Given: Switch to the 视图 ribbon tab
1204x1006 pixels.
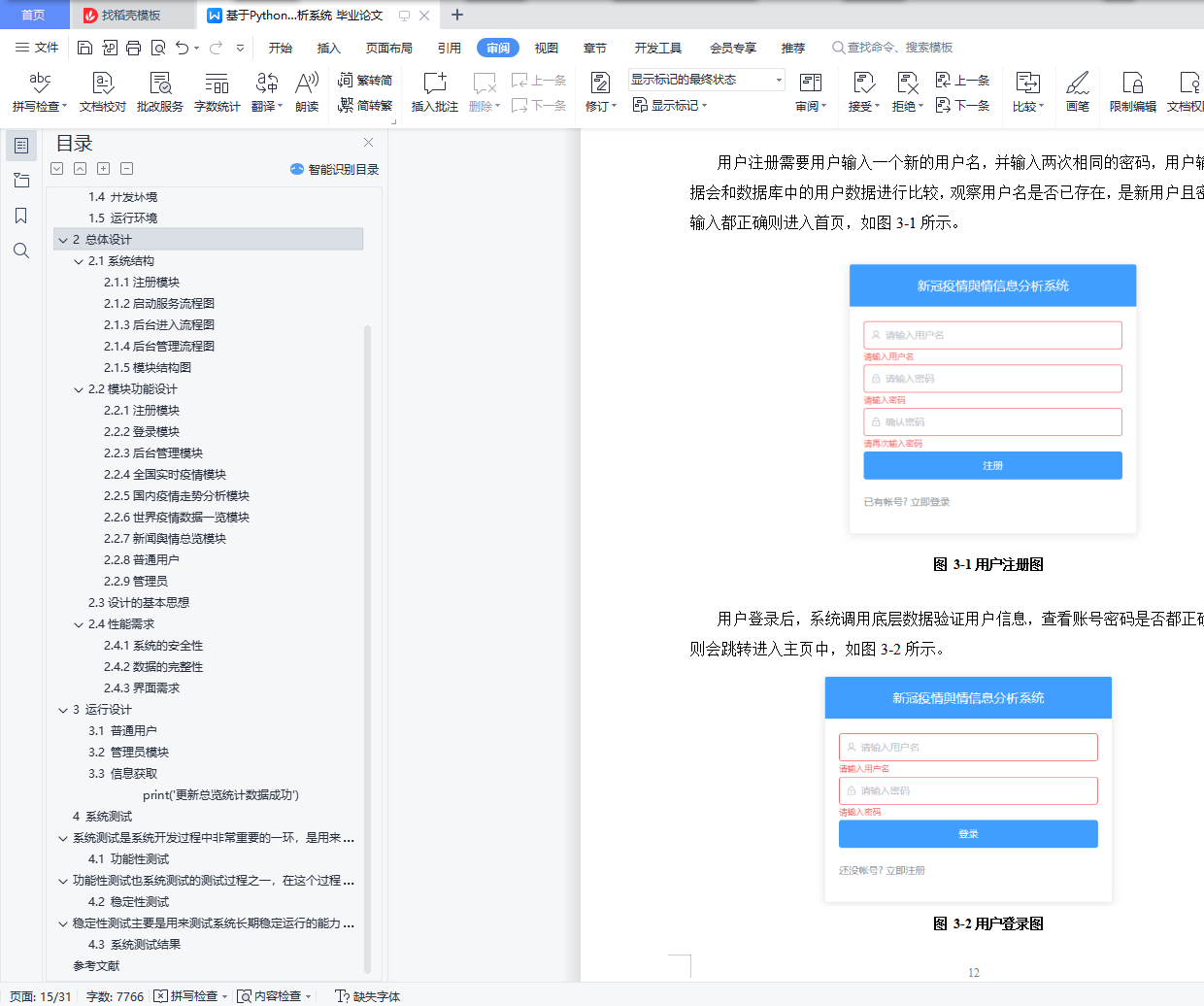Looking at the screenshot, I should coord(547,48).
